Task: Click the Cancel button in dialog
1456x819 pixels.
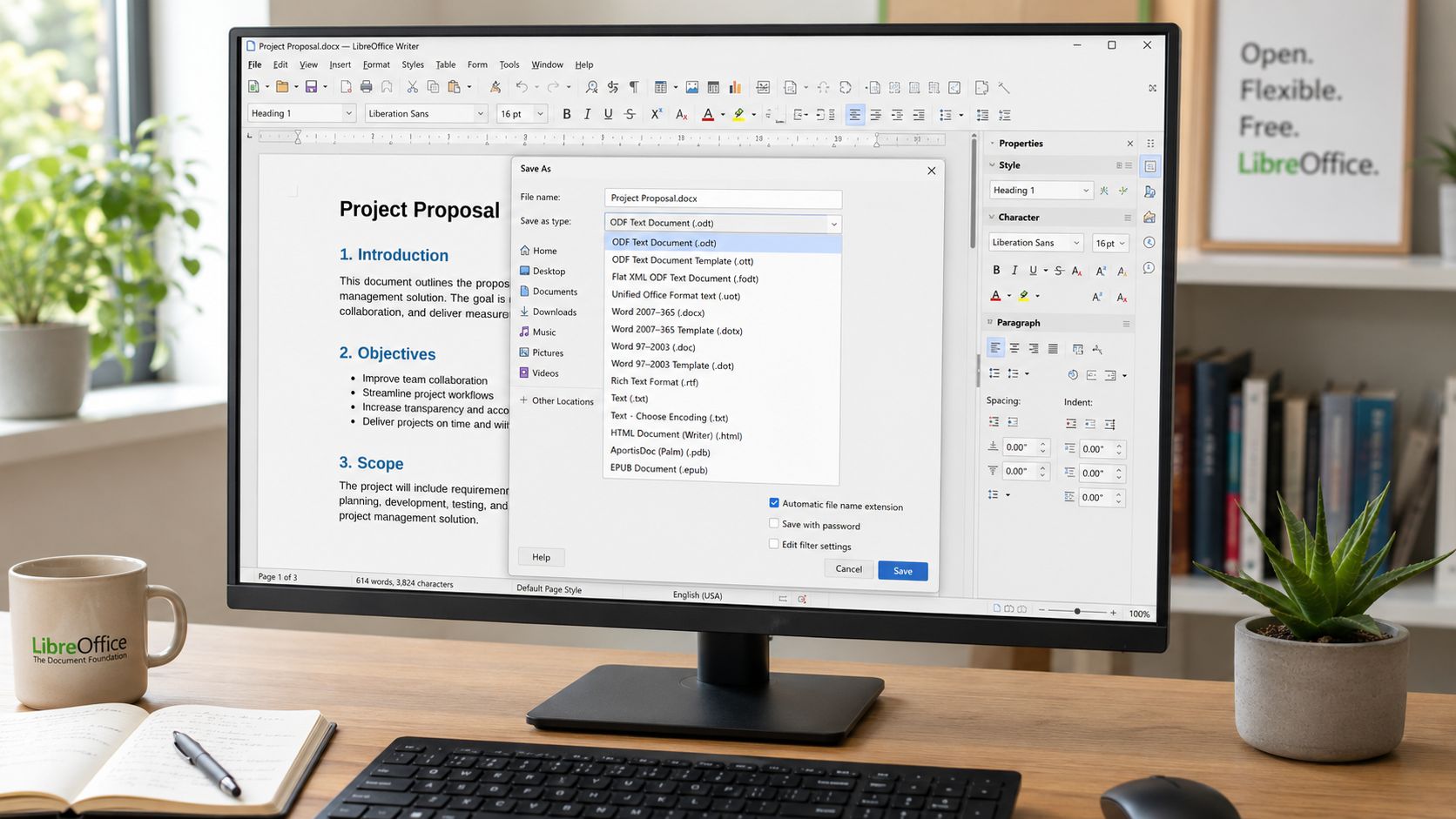Action: pyautogui.click(x=849, y=569)
